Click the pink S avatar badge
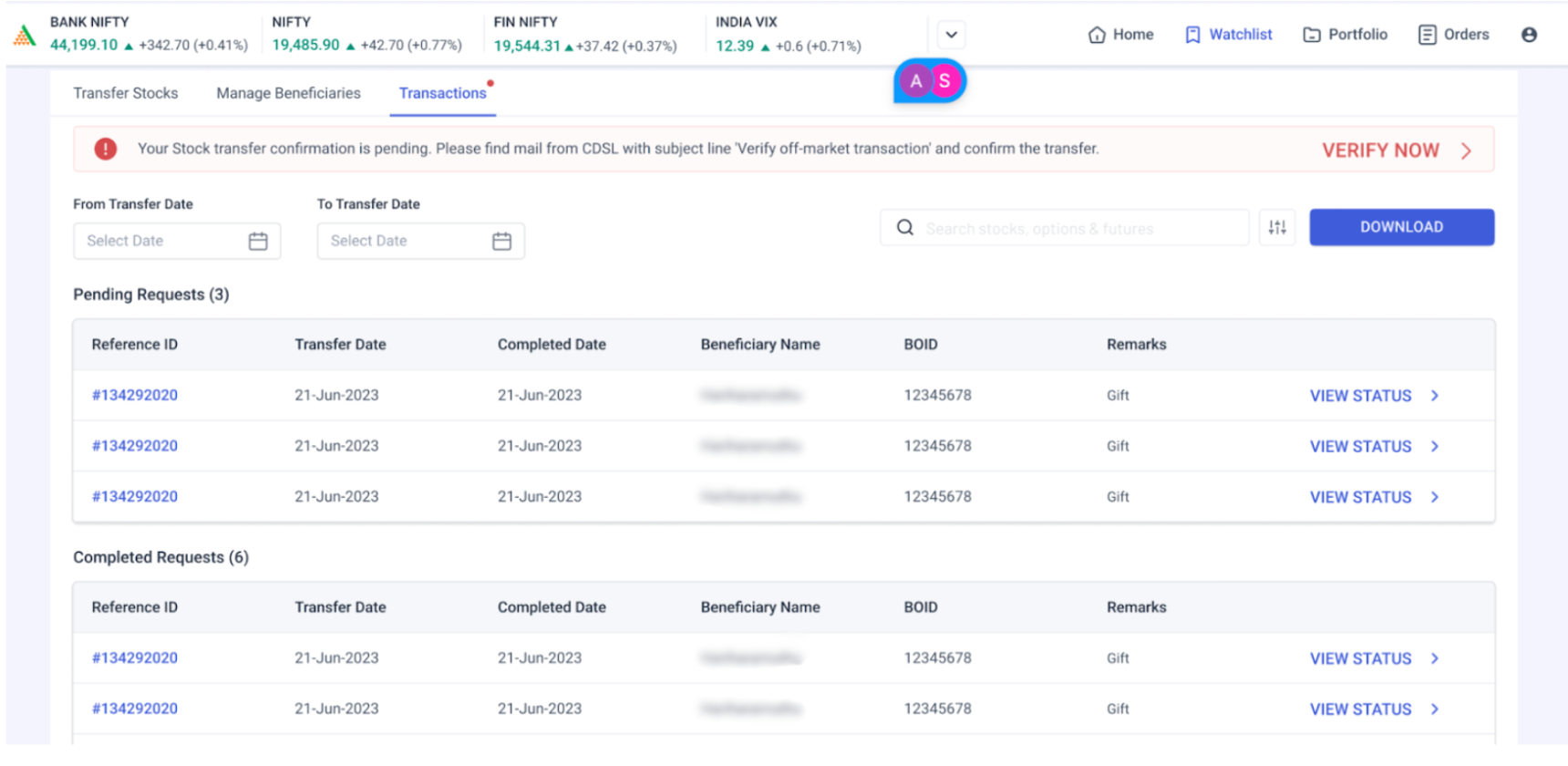This screenshot has width=1568, height=766. tap(944, 81)
